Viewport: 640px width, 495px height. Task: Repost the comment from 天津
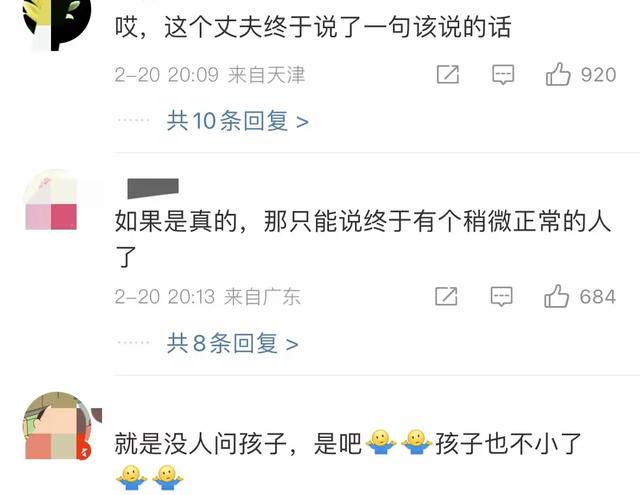click(x=448, y=74)
